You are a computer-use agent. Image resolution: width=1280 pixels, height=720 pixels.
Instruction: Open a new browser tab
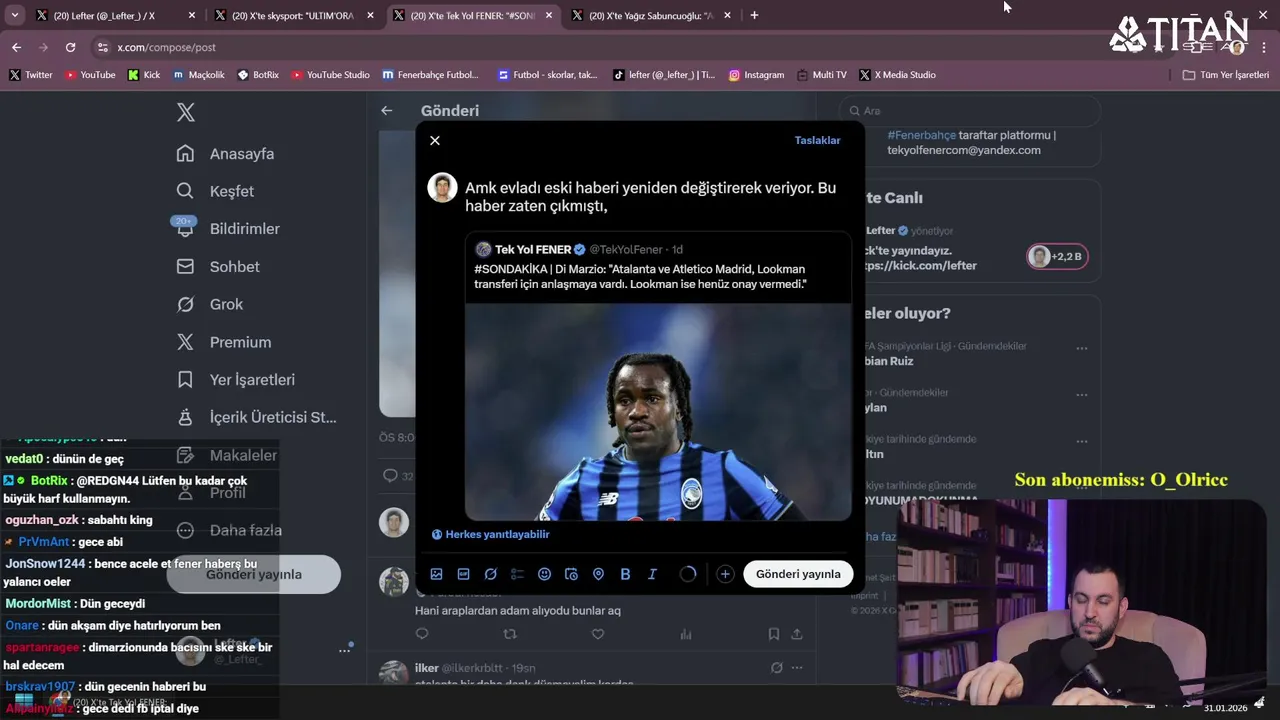pyautogui.click(x=754, y=16)
